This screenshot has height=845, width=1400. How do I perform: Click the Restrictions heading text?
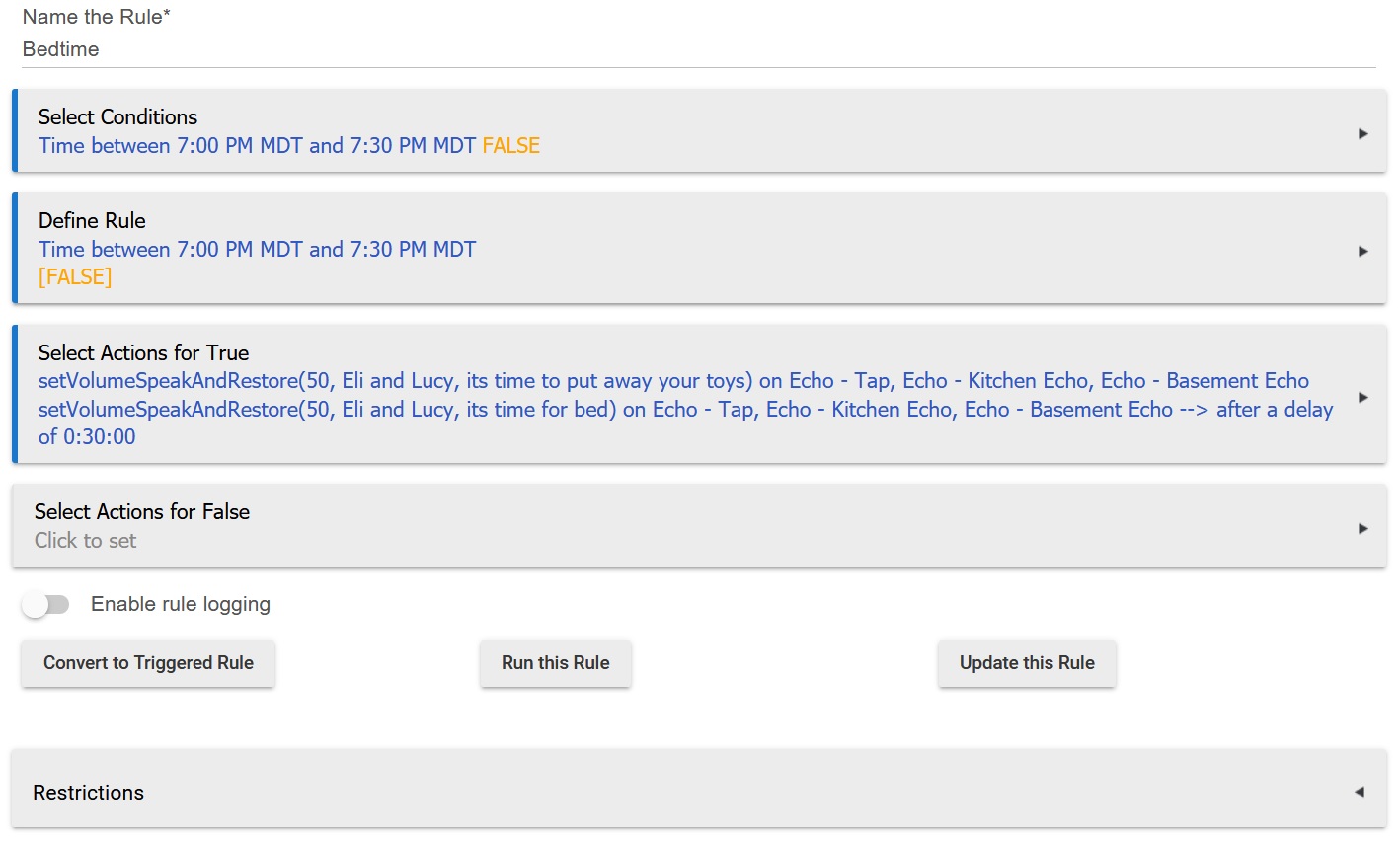tap(88, 792)
